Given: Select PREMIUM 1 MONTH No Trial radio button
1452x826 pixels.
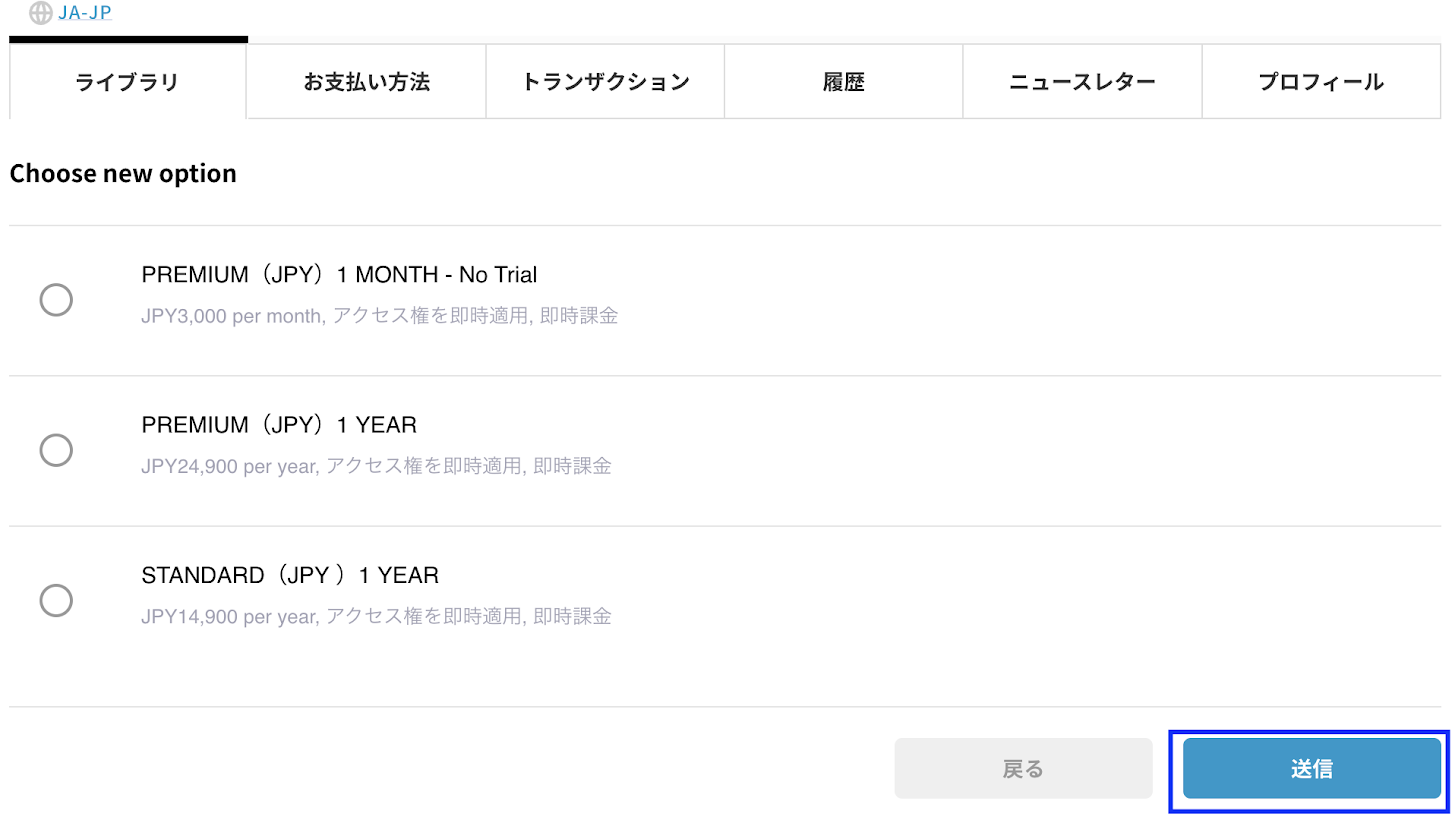Looking at the screenshot, I should (56, 300).
